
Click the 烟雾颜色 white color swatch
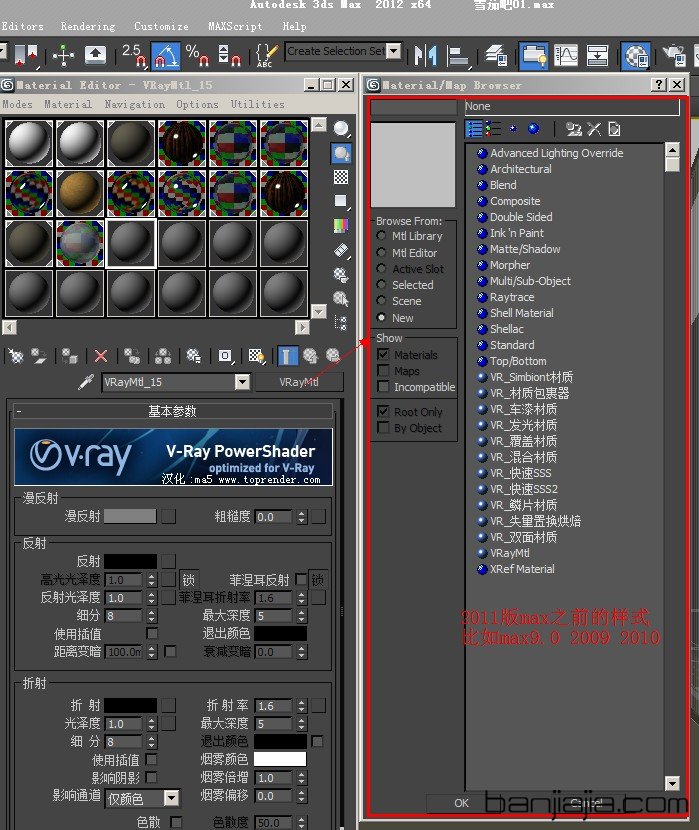pos(280,759)
